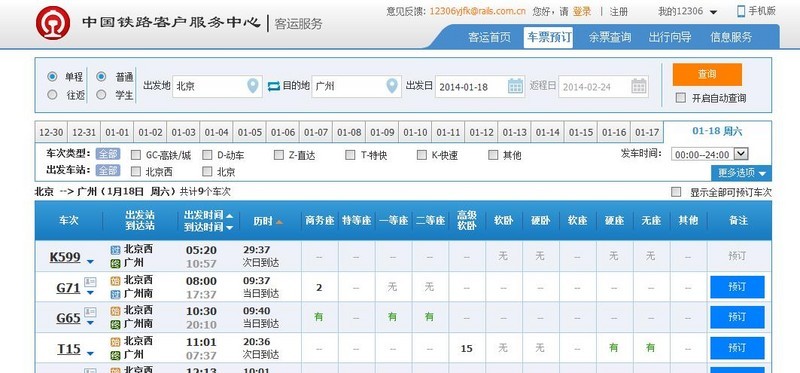Click K599 train number link
The width and height of the screenshot is (800, 373).
click(65, 257)
